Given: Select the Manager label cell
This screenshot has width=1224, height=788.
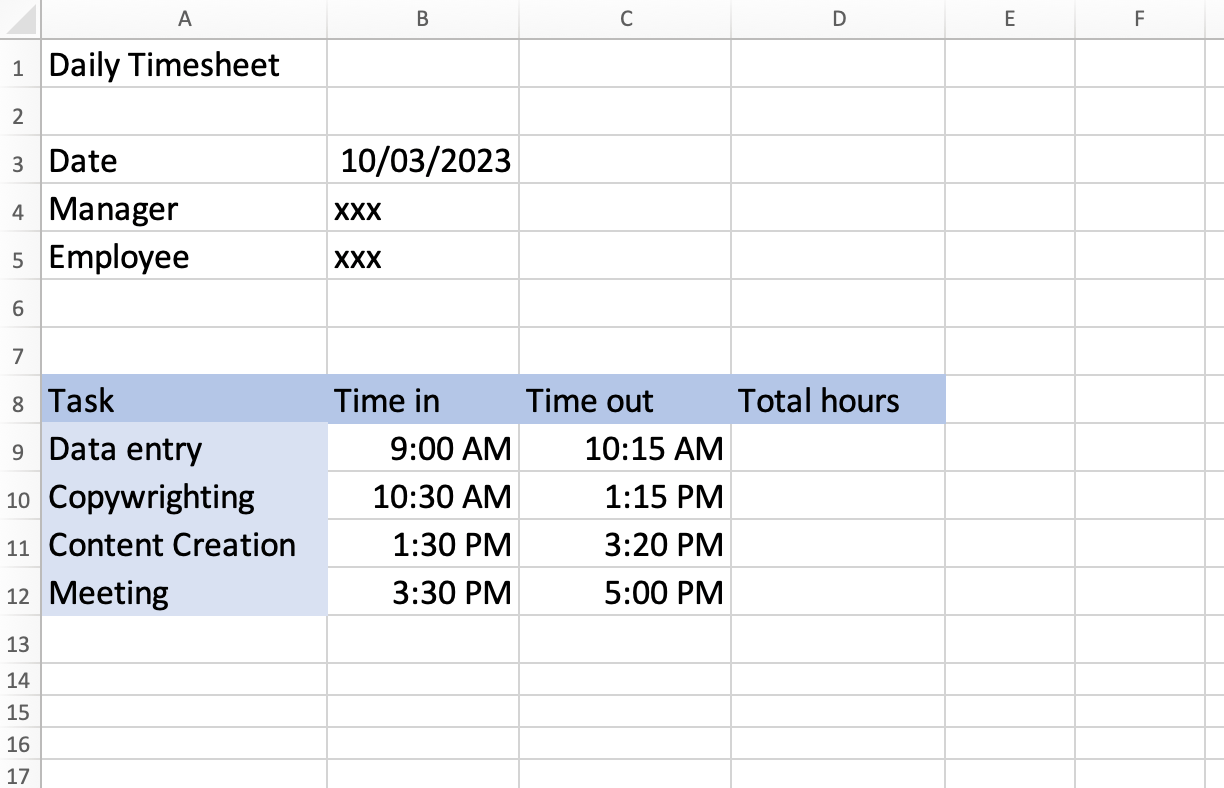Looking at the screenshot, I should (113, 209).
